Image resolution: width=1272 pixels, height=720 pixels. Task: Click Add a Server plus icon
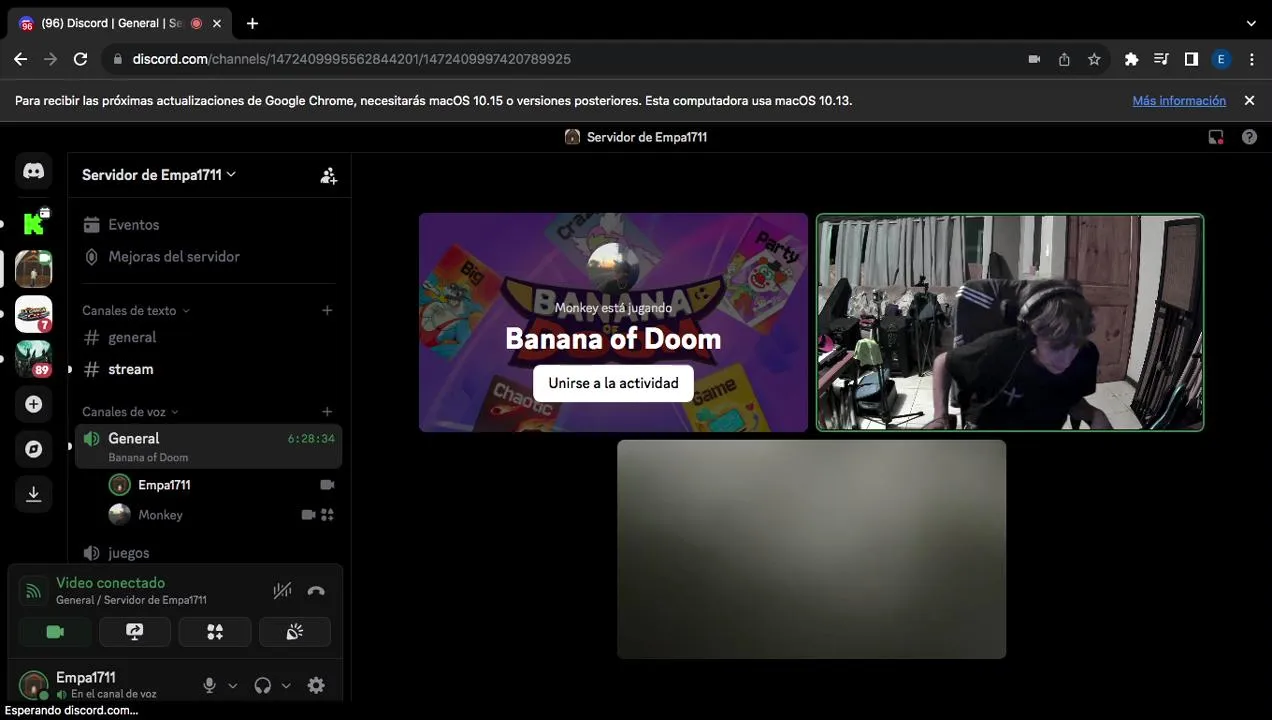(34, 404)
